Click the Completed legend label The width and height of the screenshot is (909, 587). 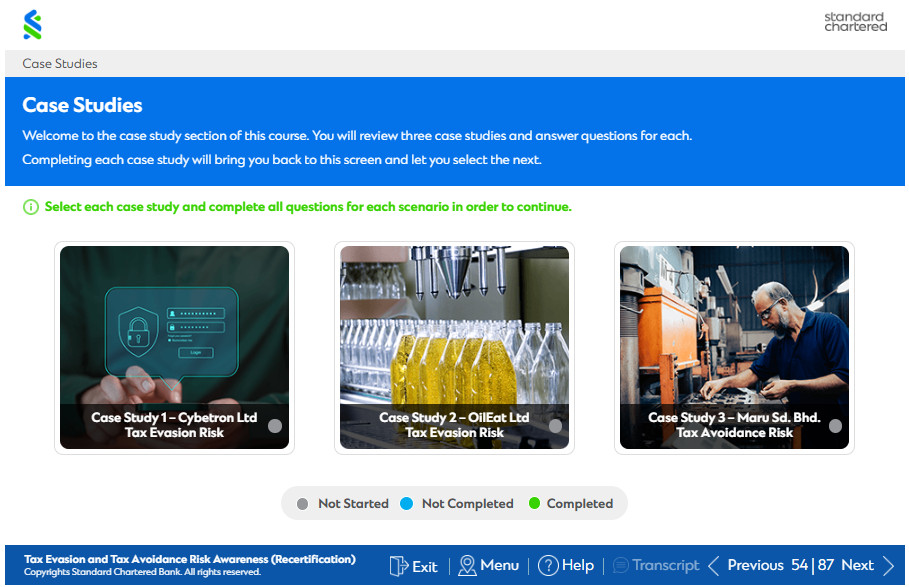tap(580, 504)
